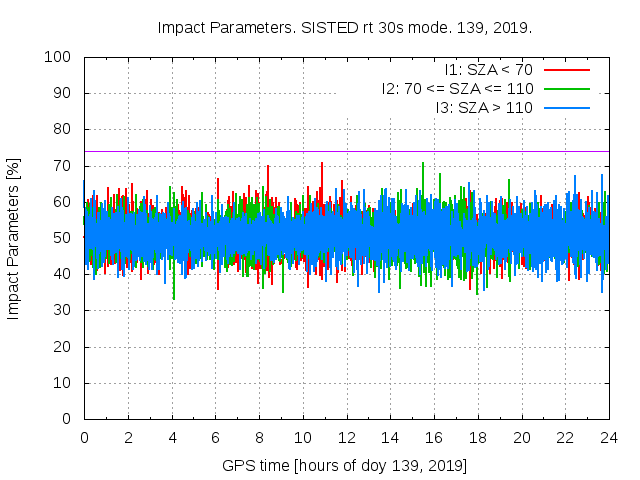Click the 12 tick label on the x-axis

(346, 437)
